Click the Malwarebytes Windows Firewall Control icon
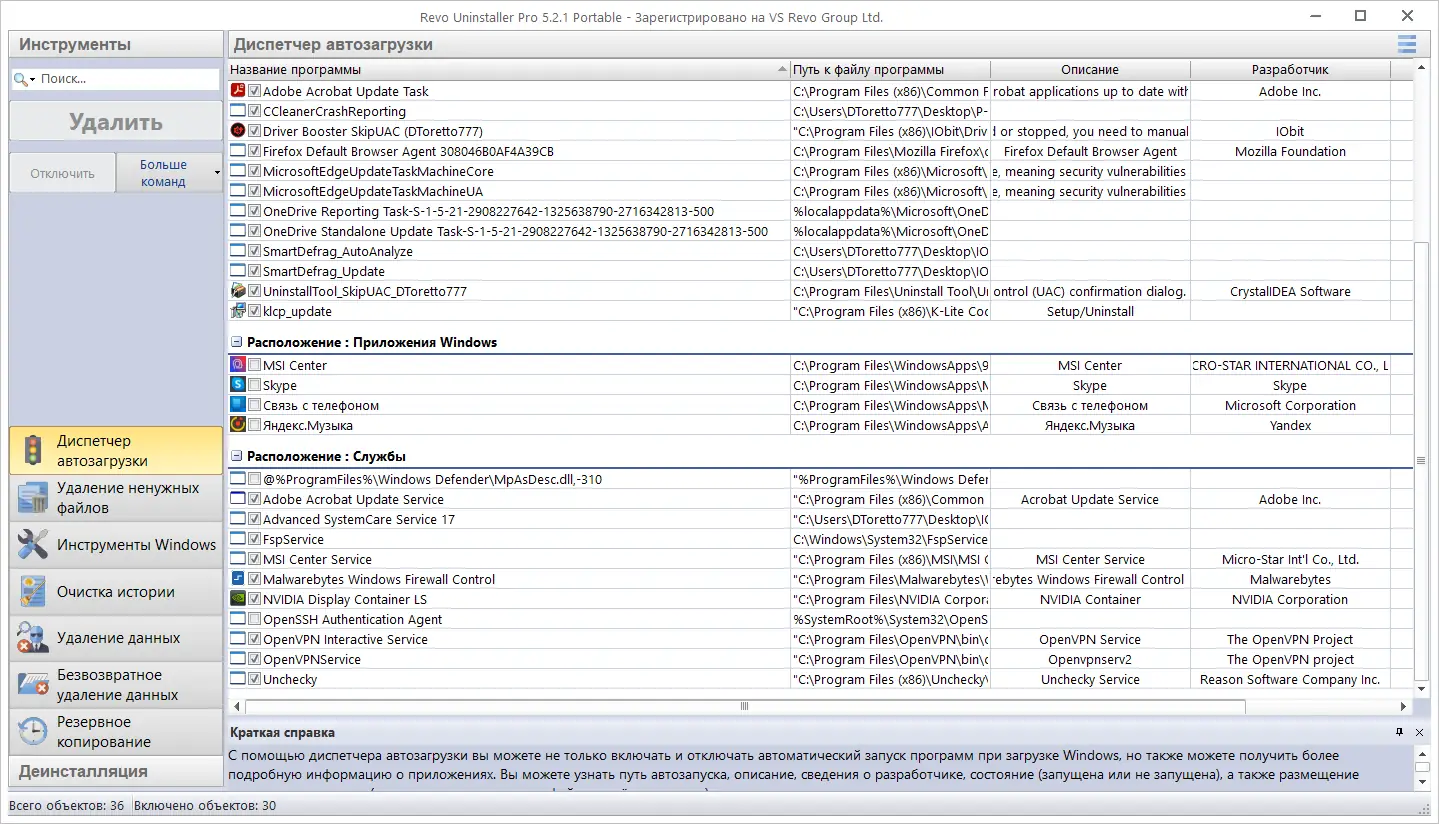The image size is (1439, 824). pos(238,579)
